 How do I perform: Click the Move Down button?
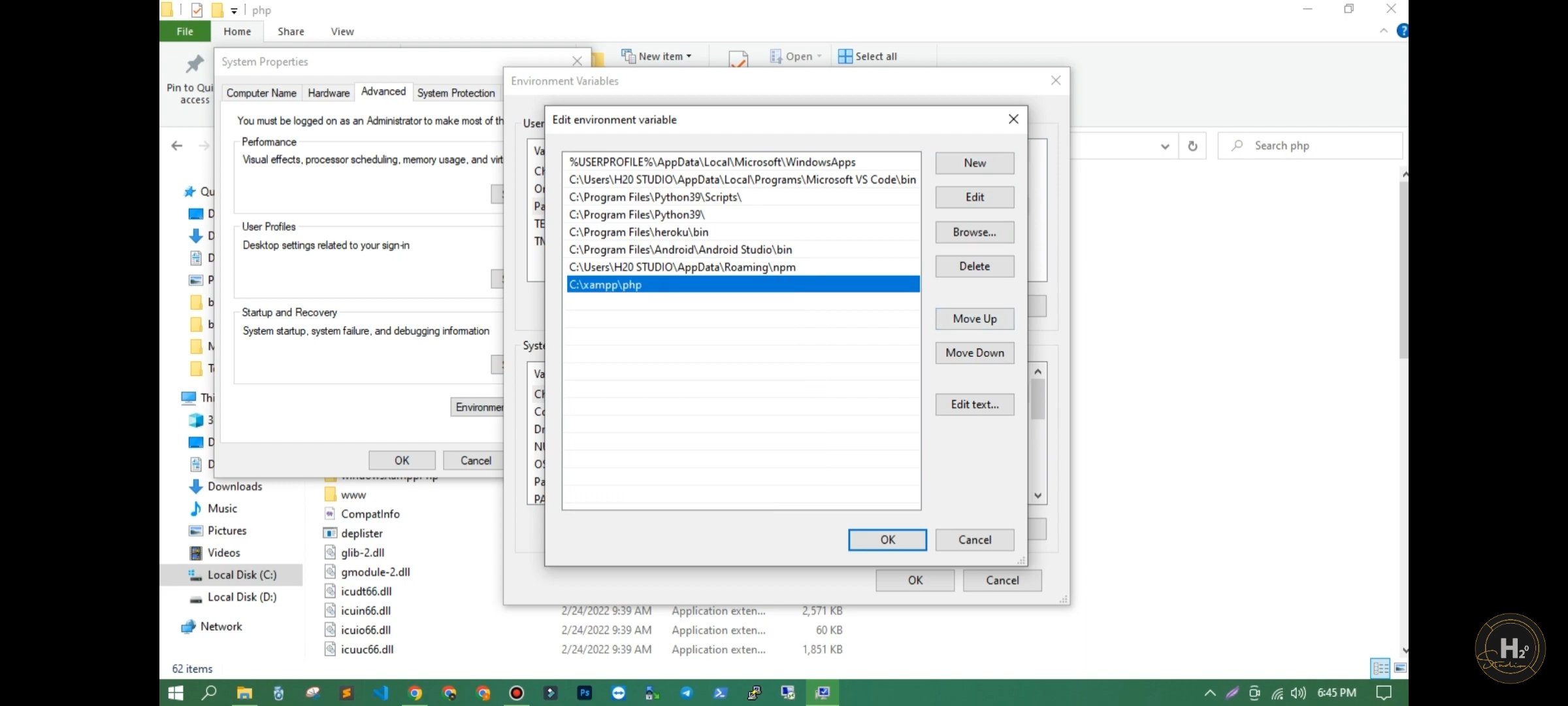975,353
